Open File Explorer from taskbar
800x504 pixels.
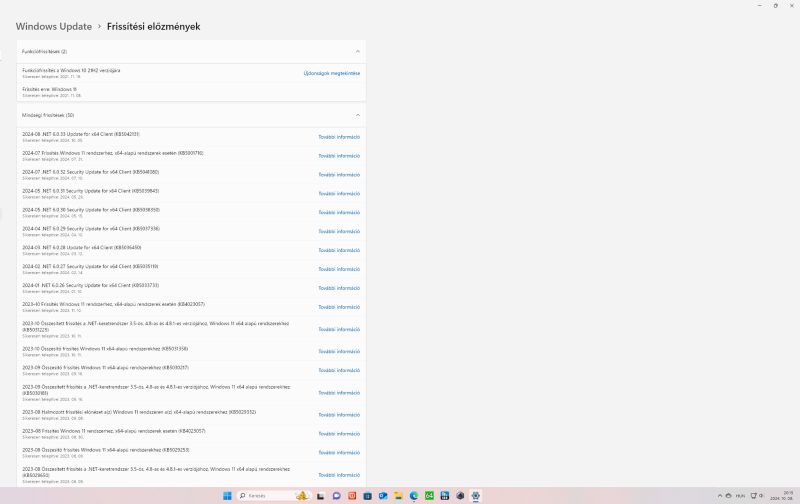tap(398, 496)
